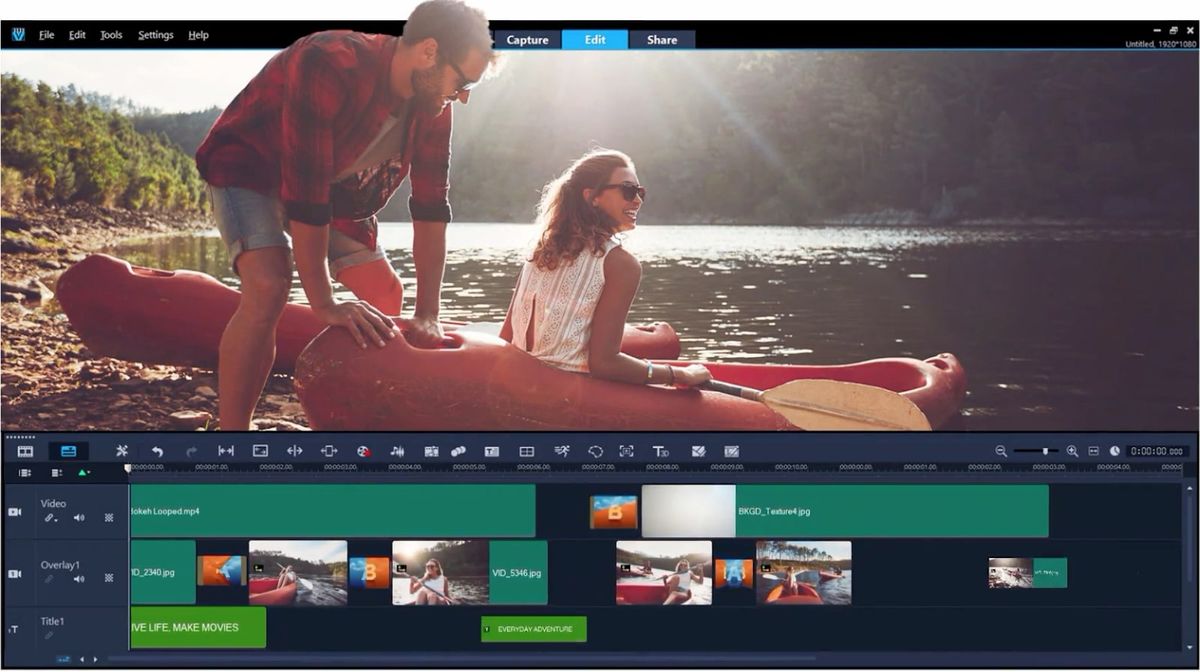Click the Slide tool icon
This screenshot has width=1200, height=672.
[329, 452]
